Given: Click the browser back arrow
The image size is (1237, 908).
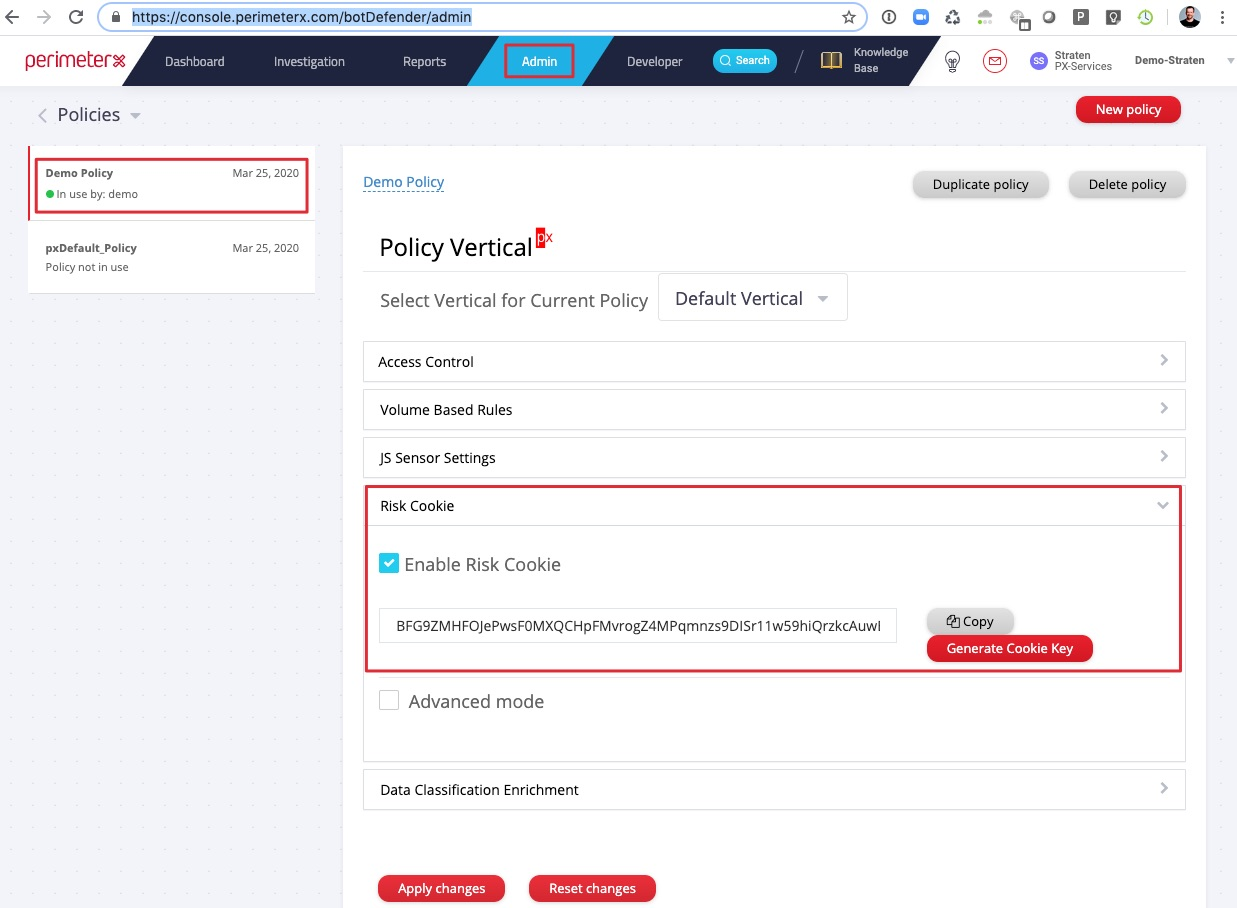Looking at the screenshot, I should coord(13,17).
